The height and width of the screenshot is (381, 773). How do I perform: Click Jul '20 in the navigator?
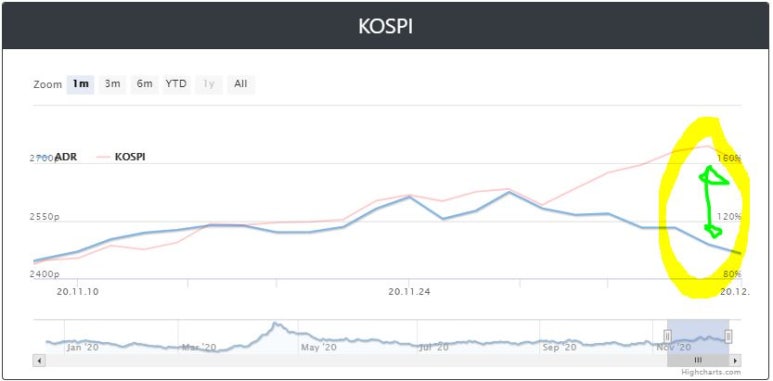click(434, 347)
